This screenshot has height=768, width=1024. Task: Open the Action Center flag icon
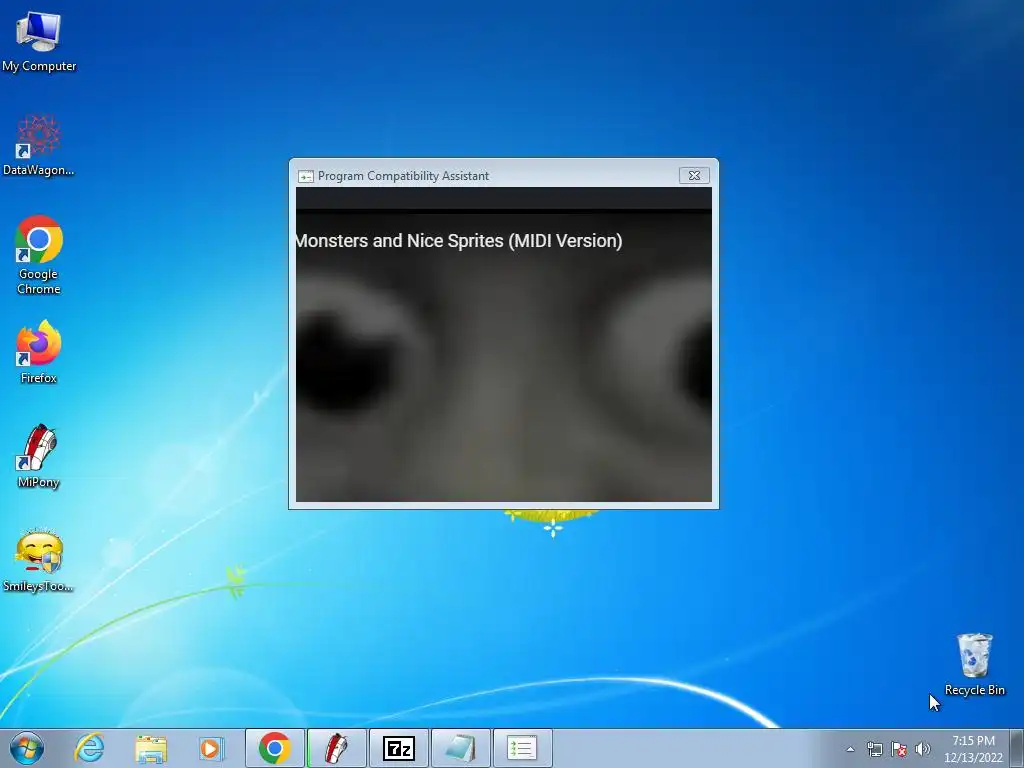(x=899, y=749)
